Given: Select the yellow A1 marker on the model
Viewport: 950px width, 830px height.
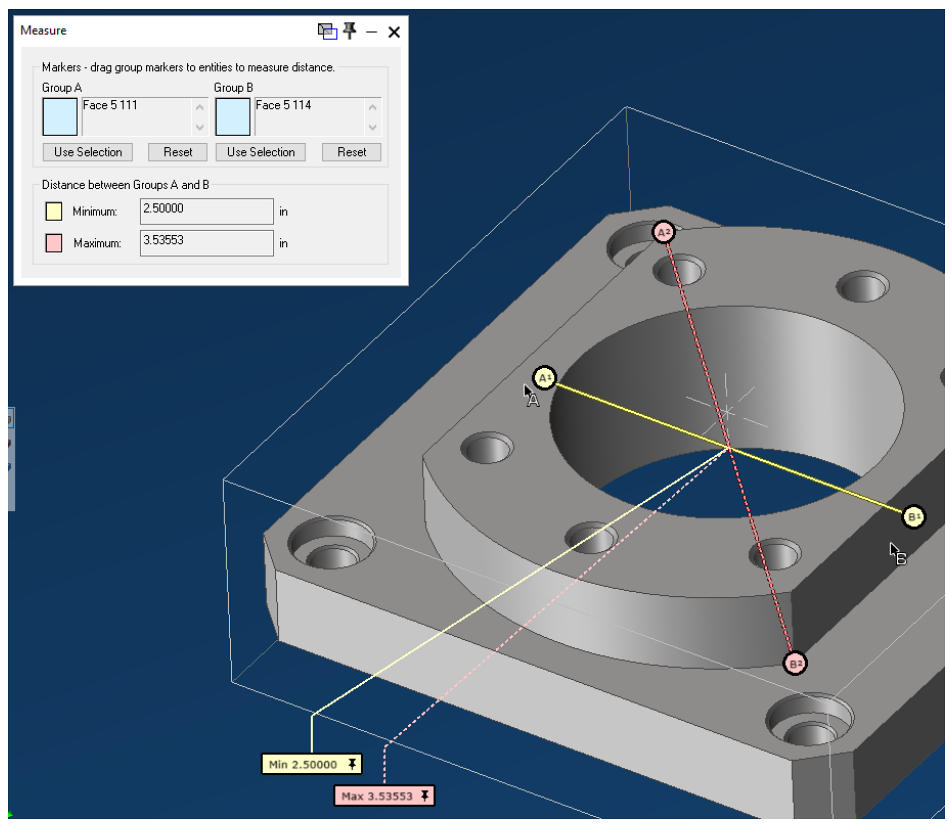Looking at the screenshot, I should (x=544, y=378).
